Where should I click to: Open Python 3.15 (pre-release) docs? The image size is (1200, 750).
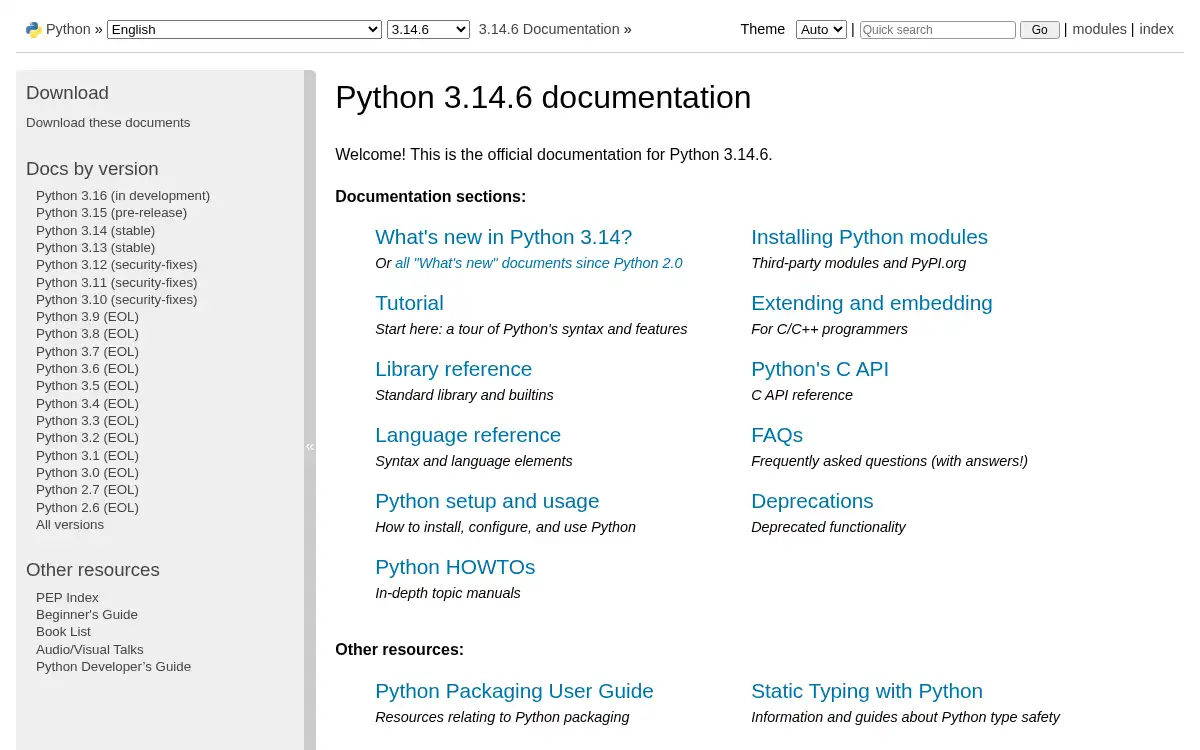point(111,212)
